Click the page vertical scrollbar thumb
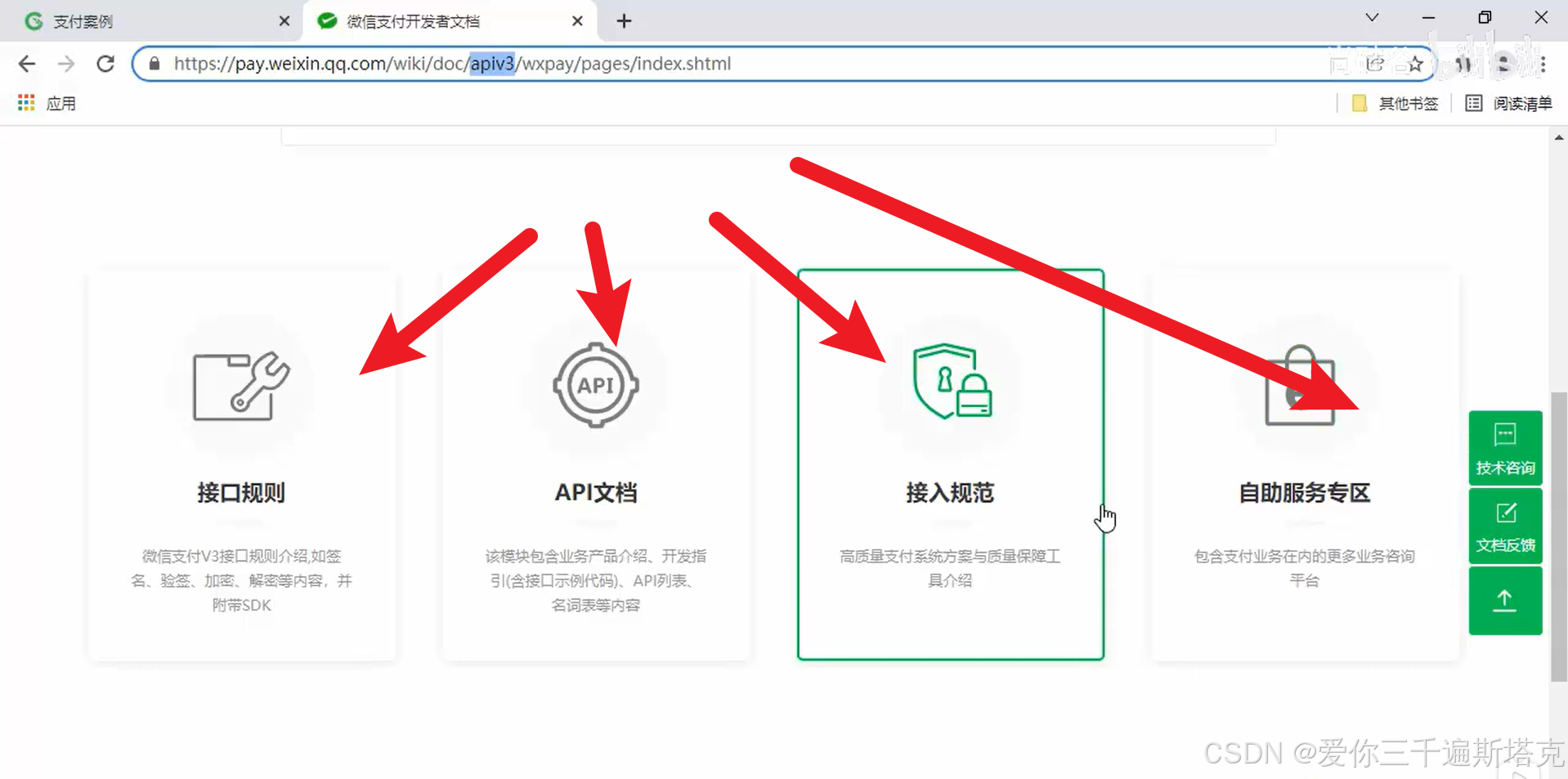The image size is (1568, 779). 1559,536
